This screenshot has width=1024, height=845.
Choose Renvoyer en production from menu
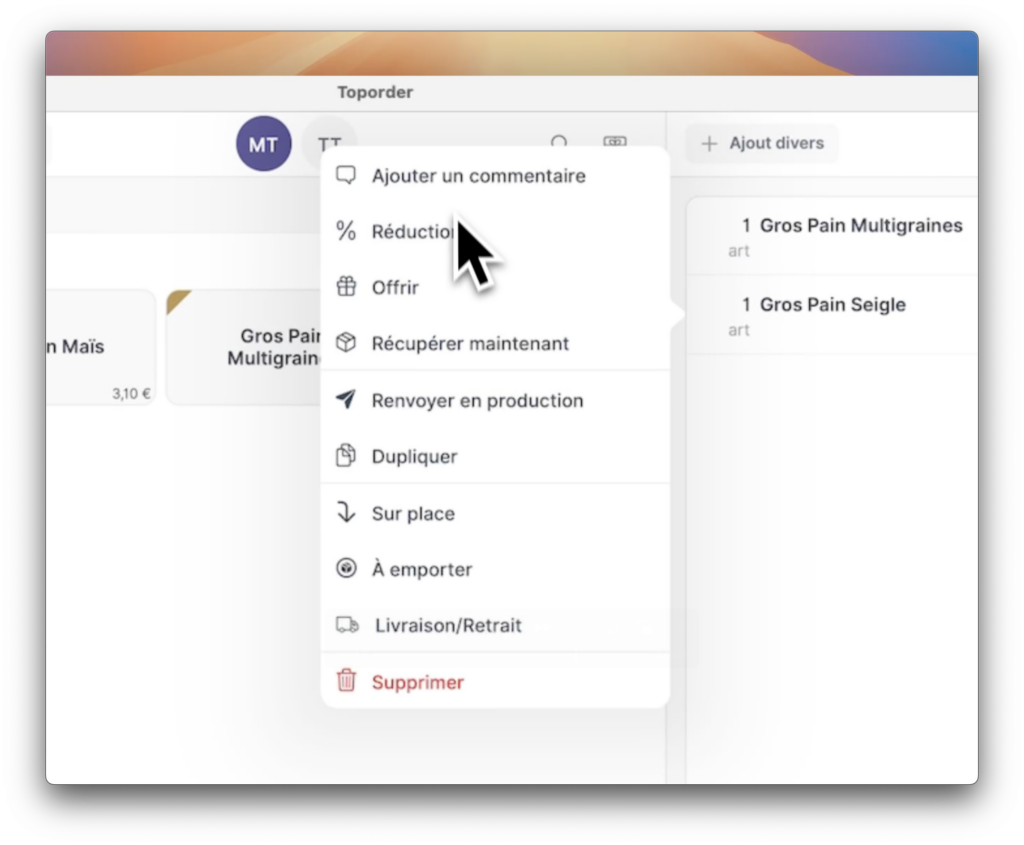pos(477,401)
